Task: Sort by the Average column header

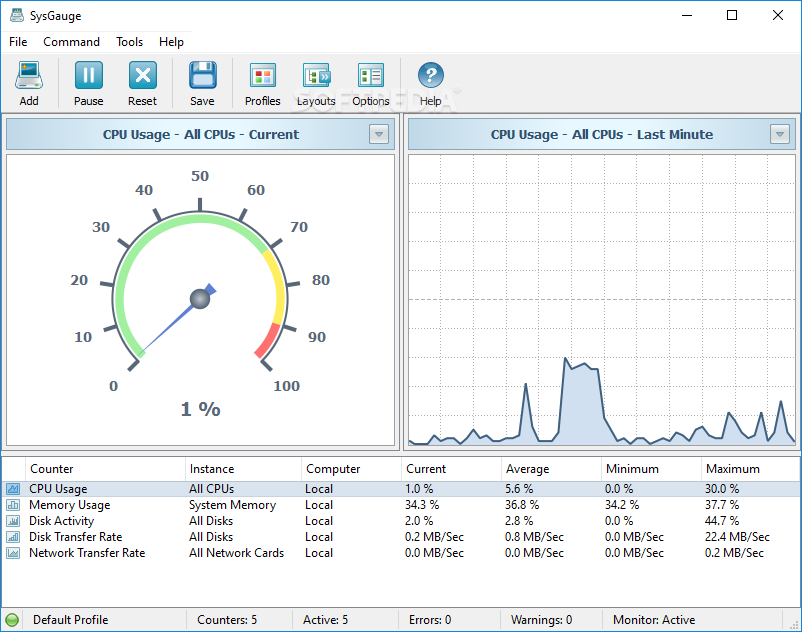Action: pyautogui.click(x=551, y=469)
